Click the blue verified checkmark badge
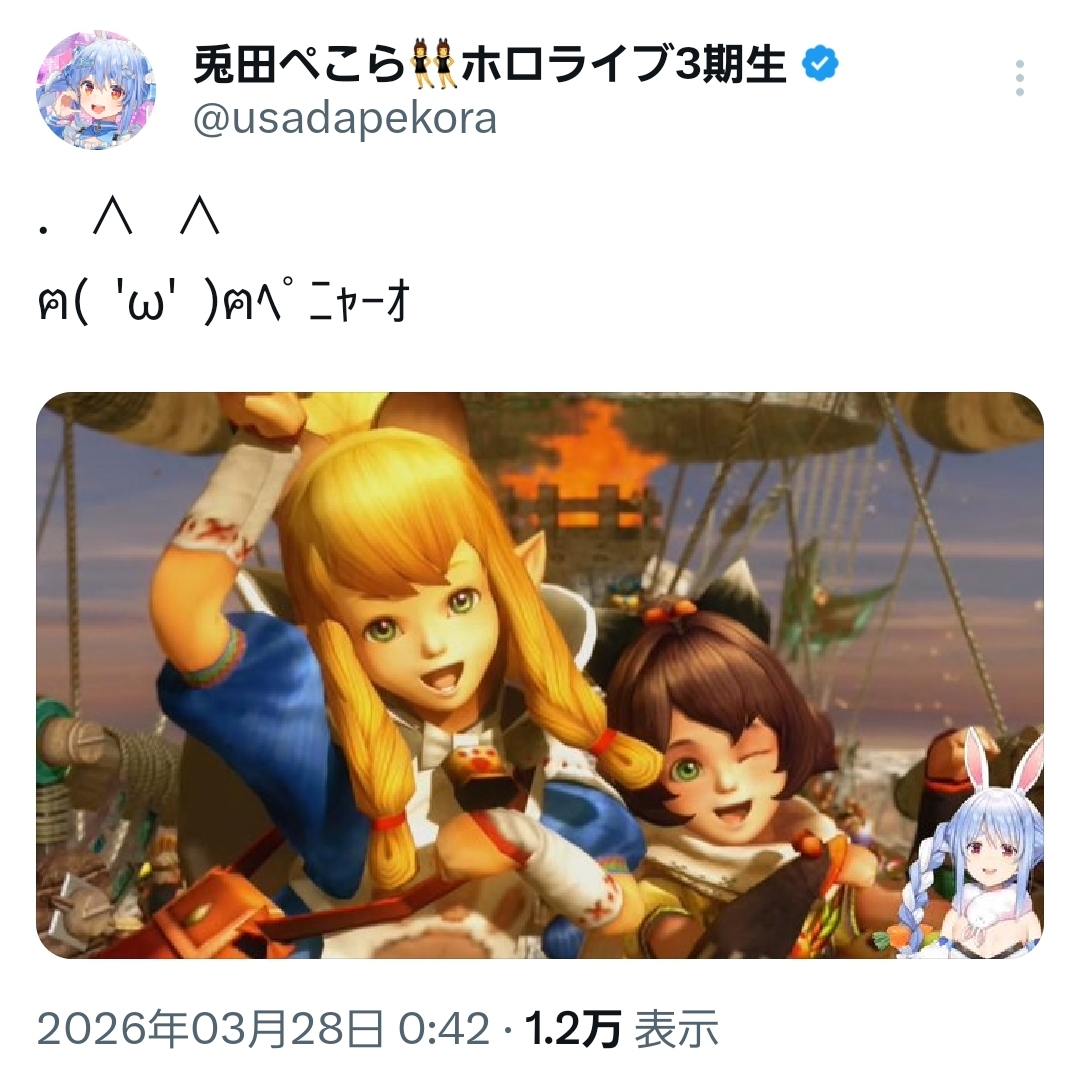Viewport: 1080px width, 1081px height. (x=820, y=64)
